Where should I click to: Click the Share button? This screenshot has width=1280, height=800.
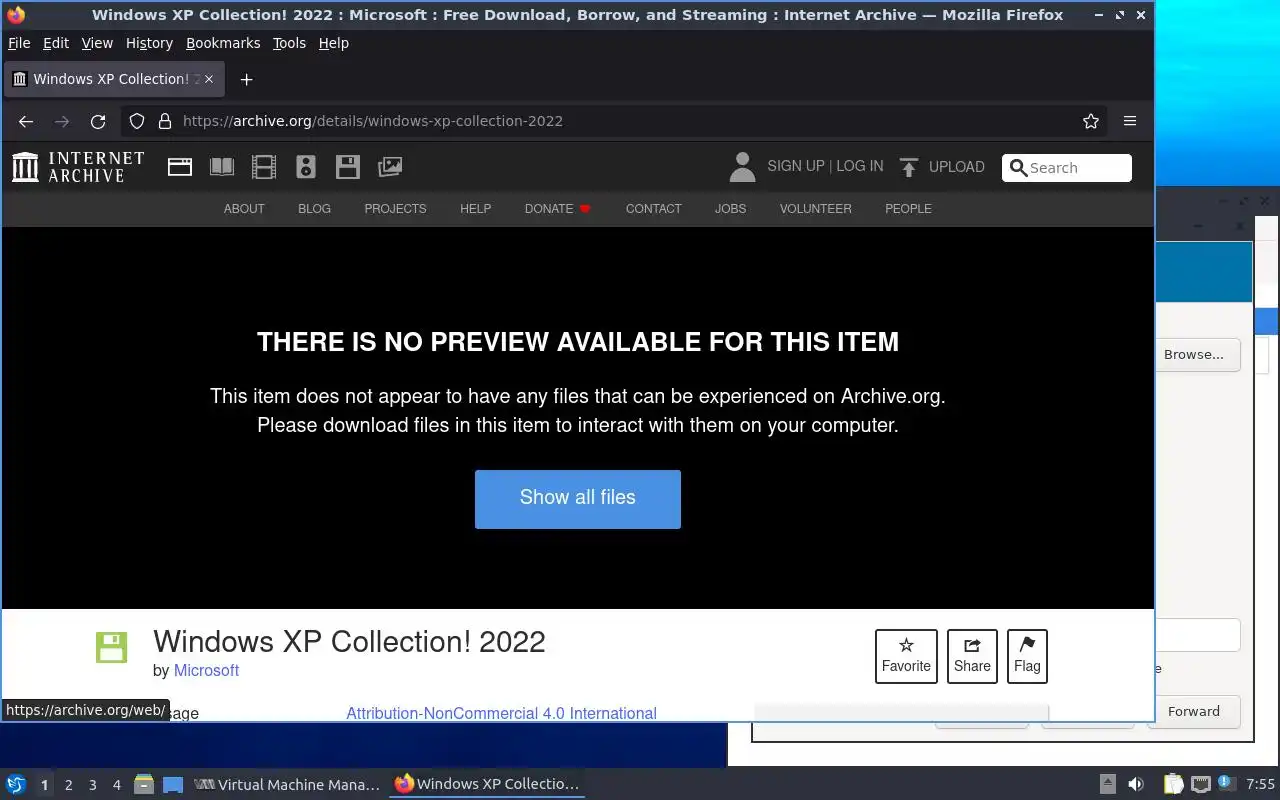(972, 656)
